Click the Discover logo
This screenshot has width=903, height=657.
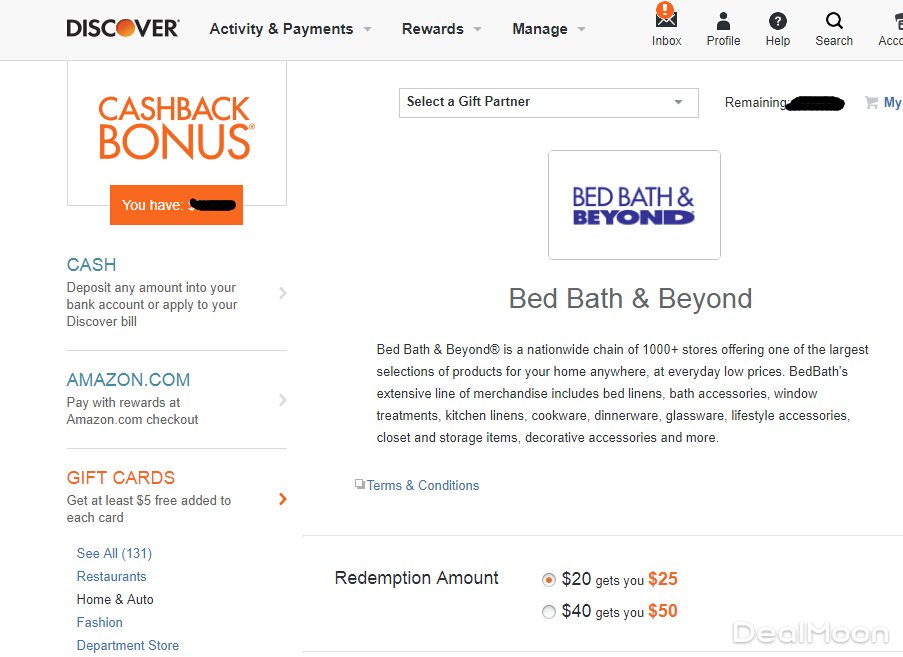[122, 28]
